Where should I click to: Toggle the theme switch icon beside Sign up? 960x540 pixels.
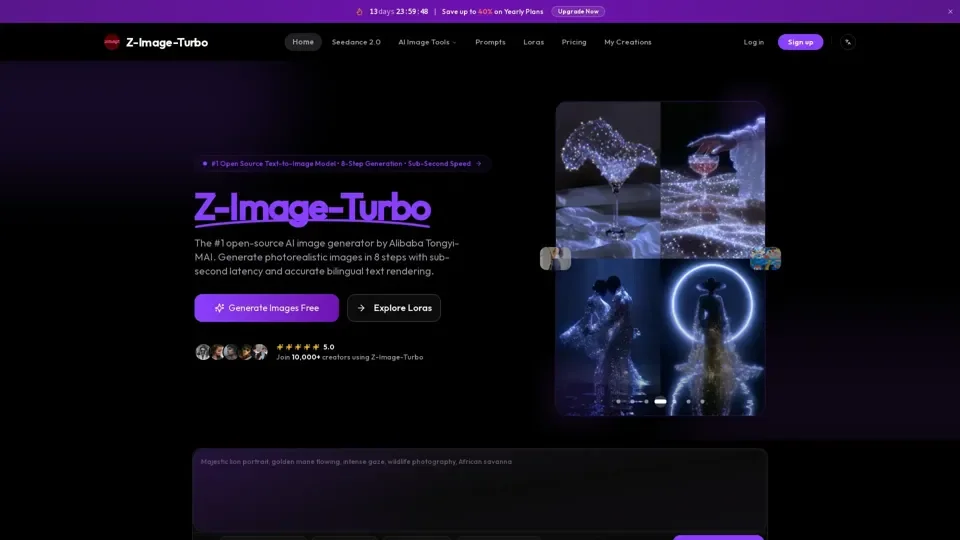pyautogui.click(x=847, y=42)
